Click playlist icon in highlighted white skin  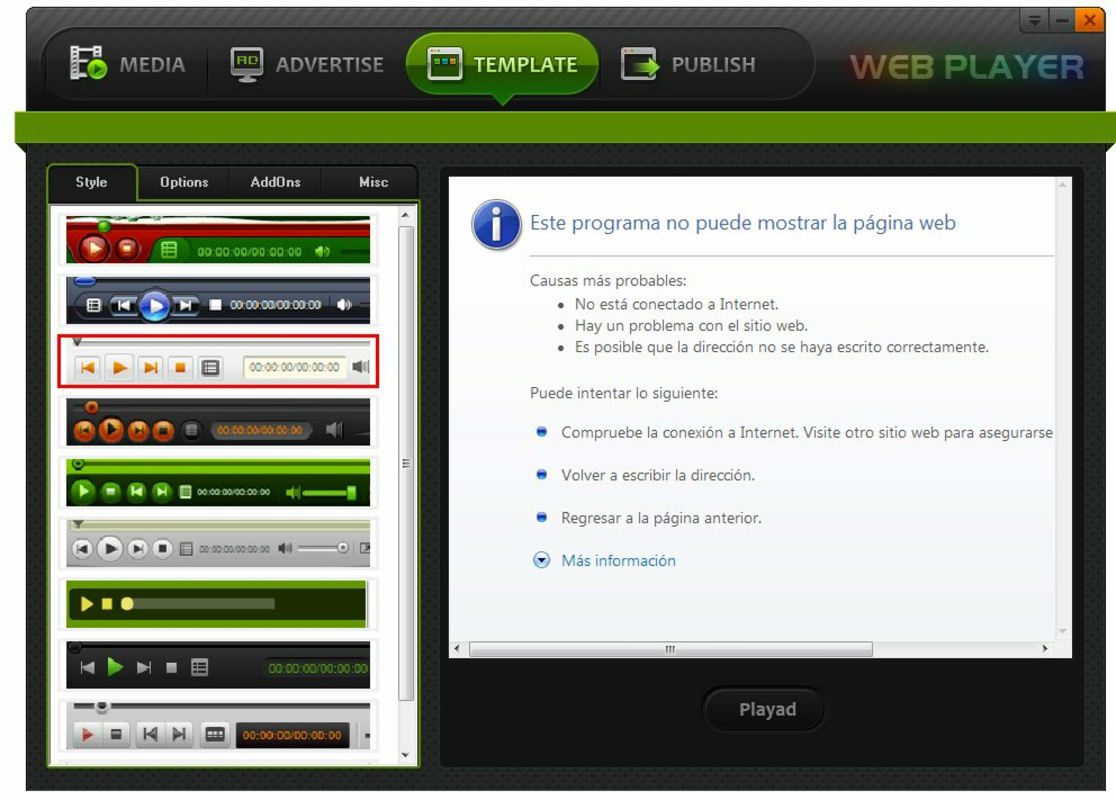[210, 367]
